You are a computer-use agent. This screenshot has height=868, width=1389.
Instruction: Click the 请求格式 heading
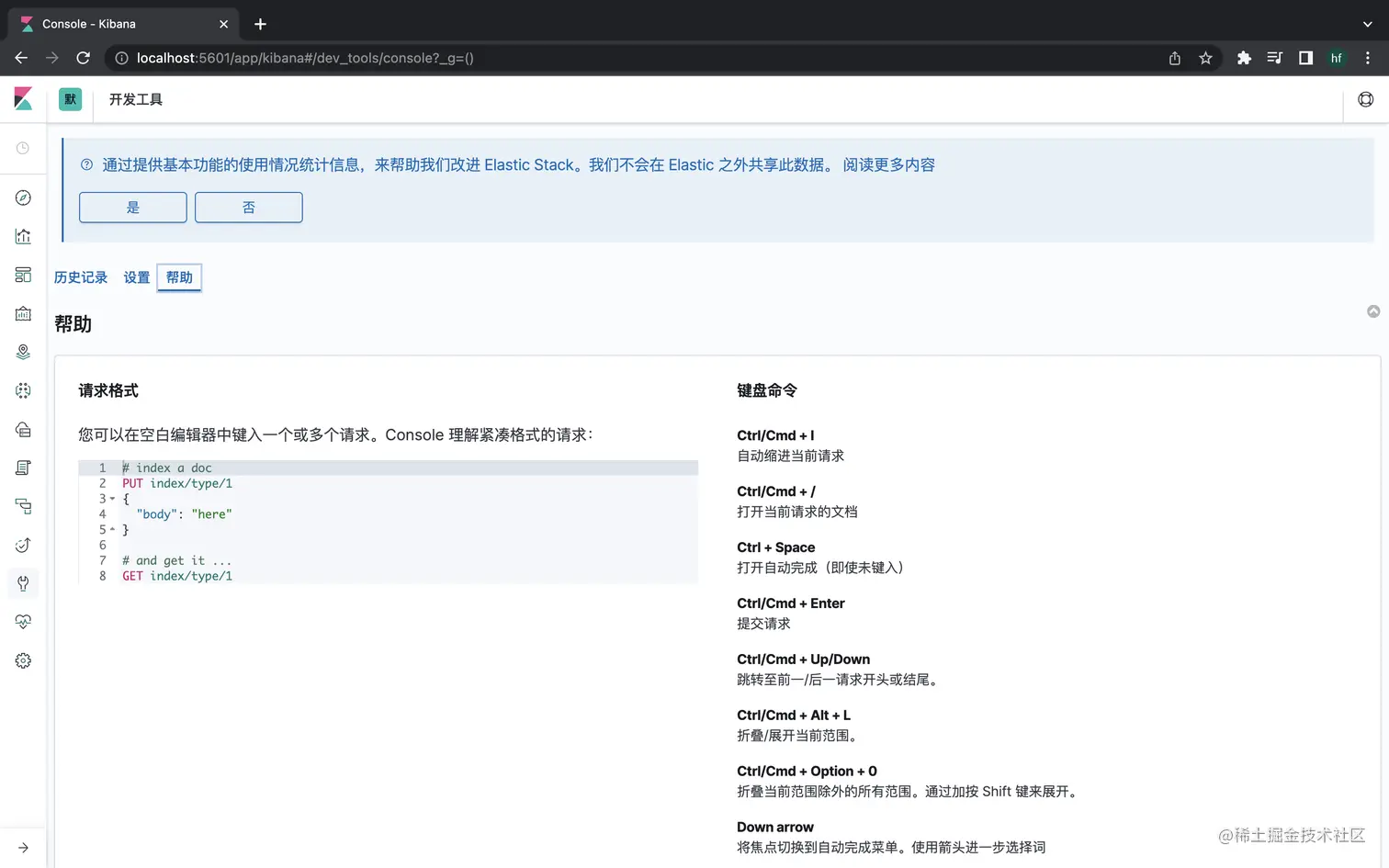[108, 390]
